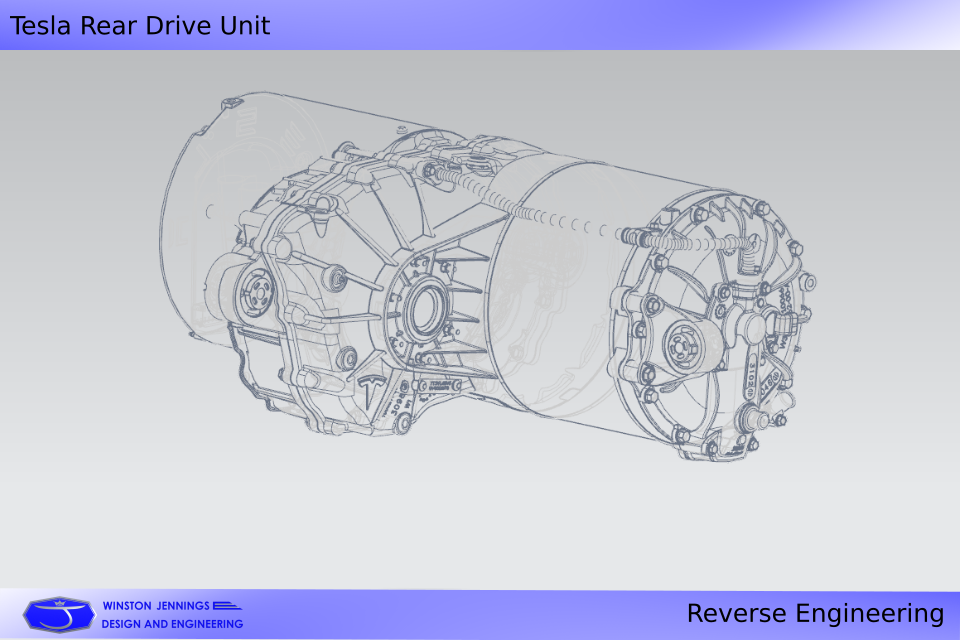
Task: Click the 'Reverse Engineering' footer text
Action: click(x=815, y=614)
